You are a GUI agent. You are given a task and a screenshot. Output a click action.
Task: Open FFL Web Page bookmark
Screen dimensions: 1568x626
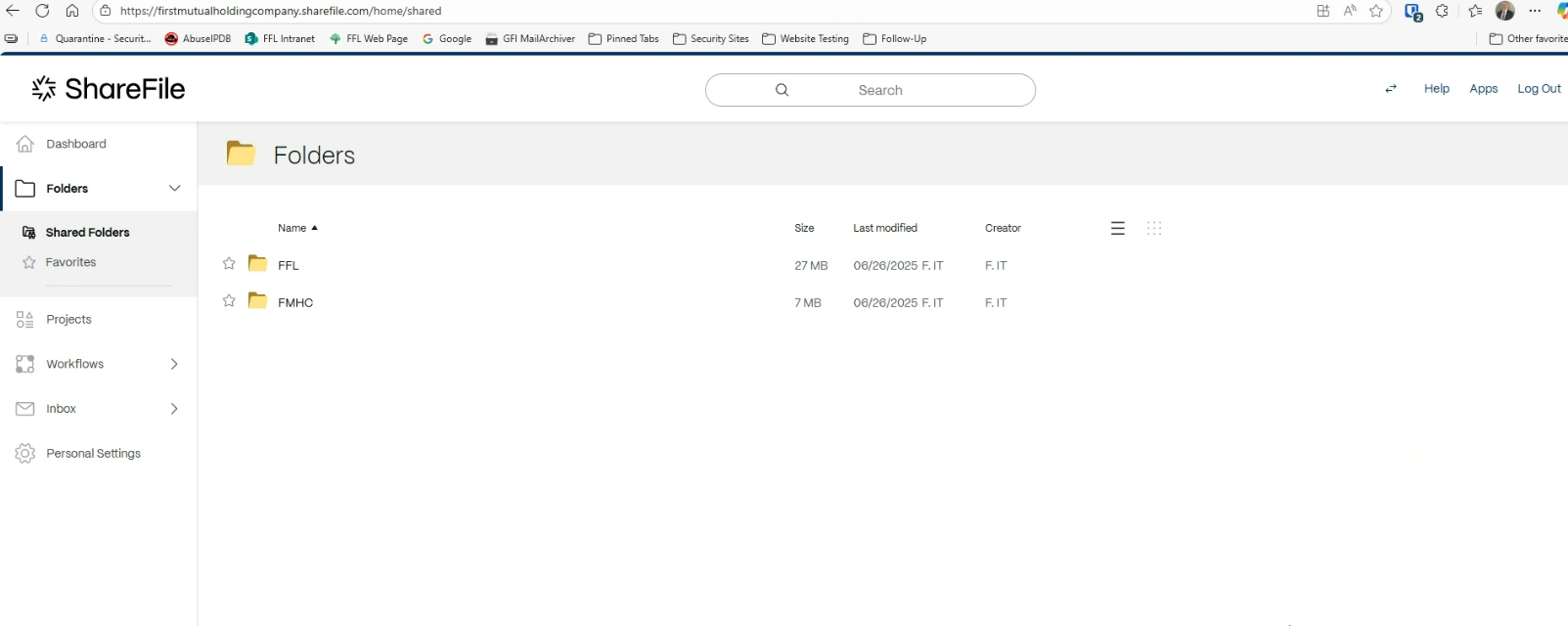pos(369,39)
